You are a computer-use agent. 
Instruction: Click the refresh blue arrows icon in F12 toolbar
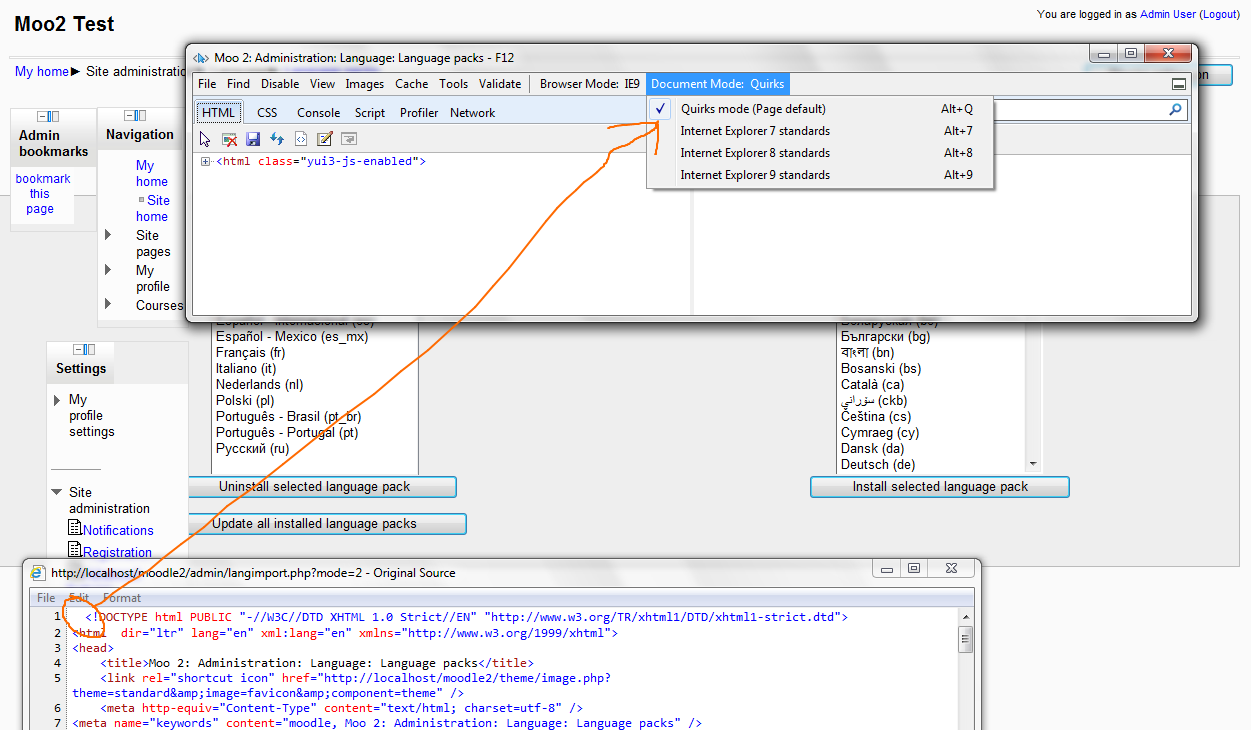click(x=277, y=139)
